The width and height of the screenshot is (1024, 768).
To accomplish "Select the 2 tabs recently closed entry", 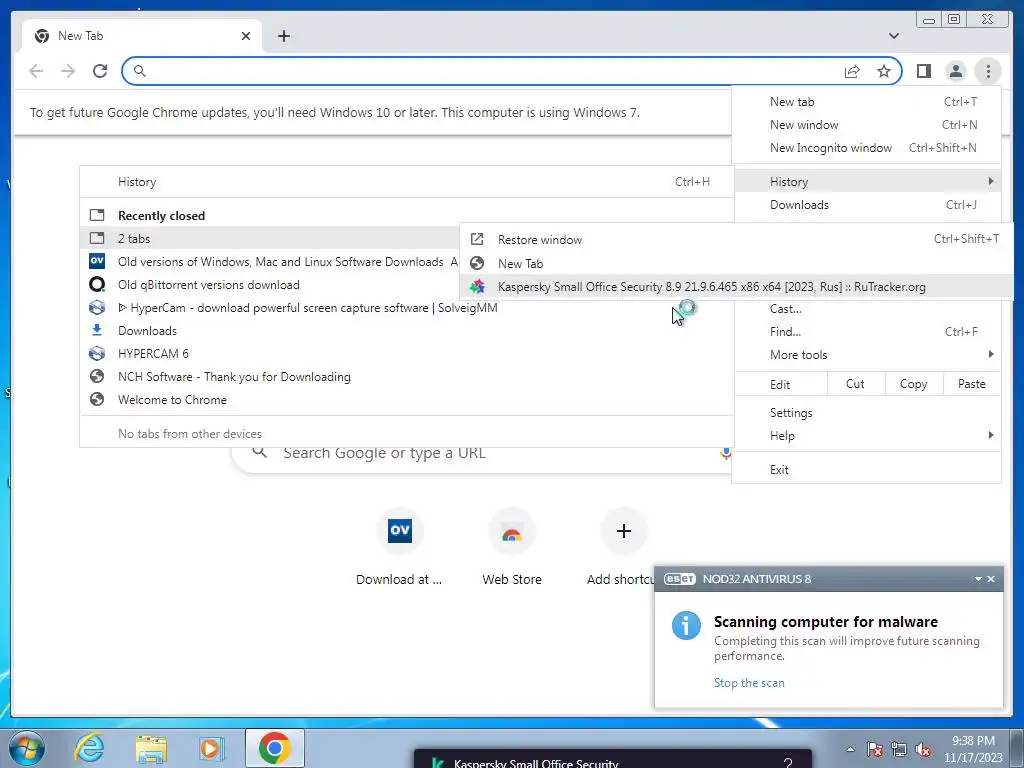I will 270,238.
